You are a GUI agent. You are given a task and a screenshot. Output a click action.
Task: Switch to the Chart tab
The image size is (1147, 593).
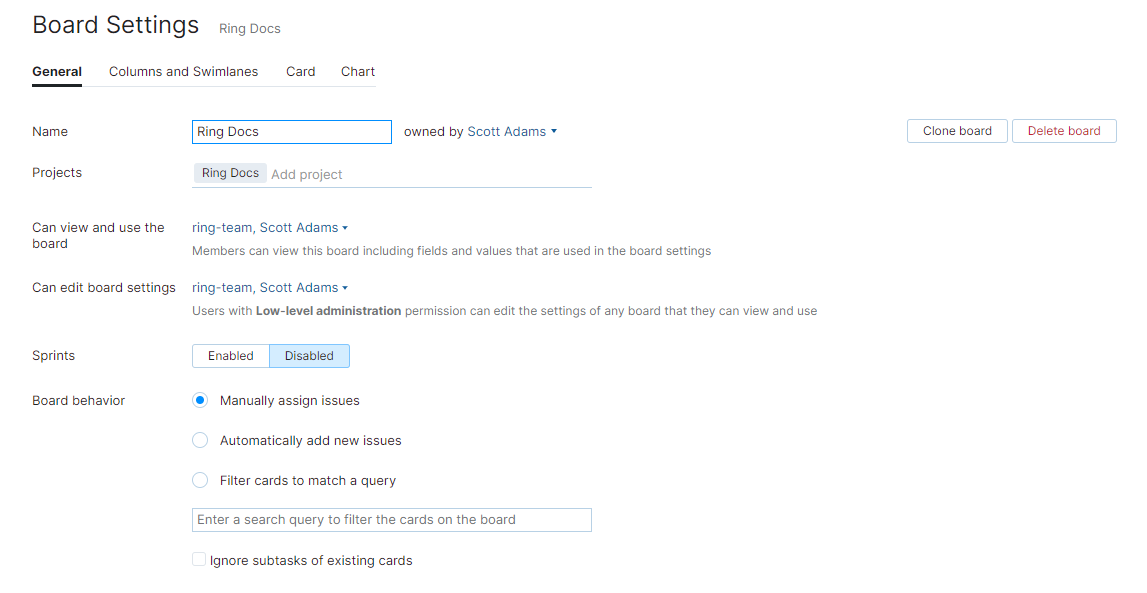(357, 71)
